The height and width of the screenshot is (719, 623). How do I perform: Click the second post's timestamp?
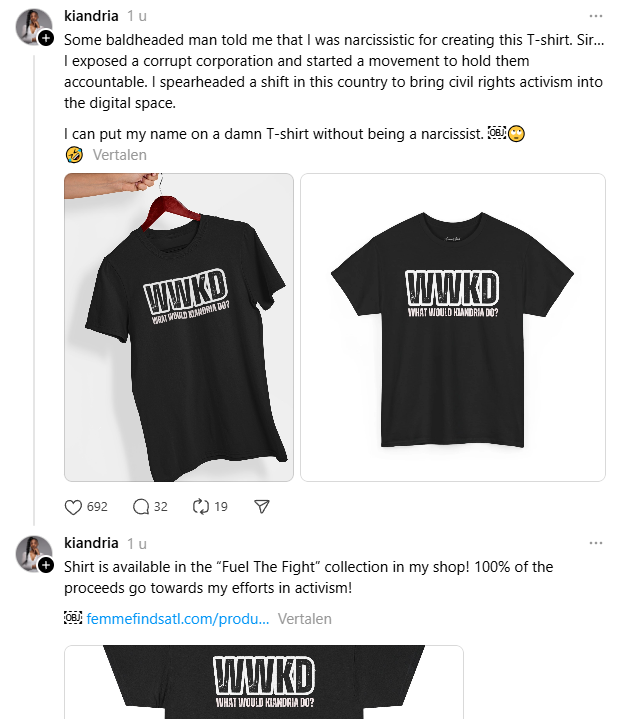point(137,543)
